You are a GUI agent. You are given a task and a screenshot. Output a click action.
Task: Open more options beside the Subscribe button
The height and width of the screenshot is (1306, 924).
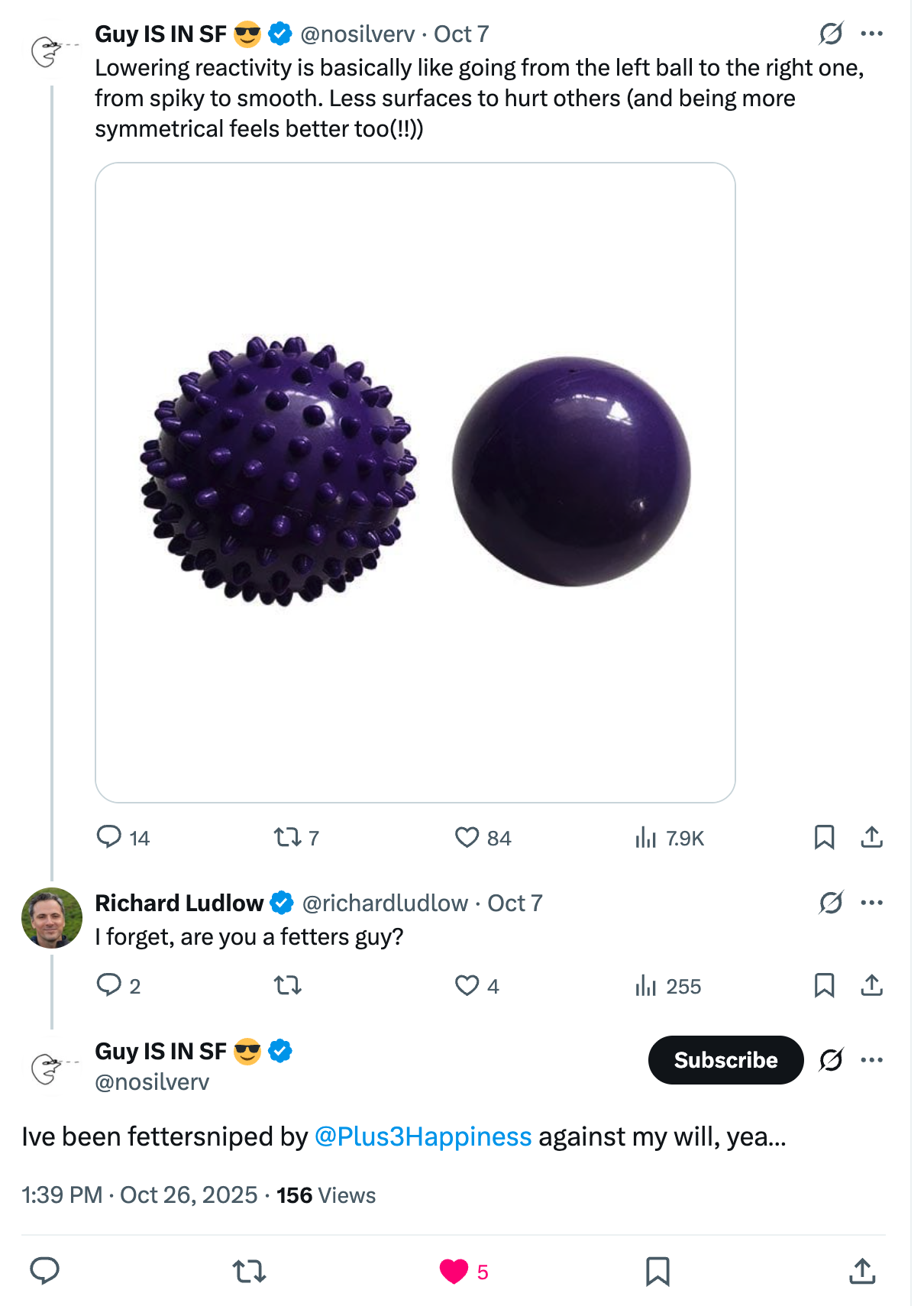(871, 1060)
